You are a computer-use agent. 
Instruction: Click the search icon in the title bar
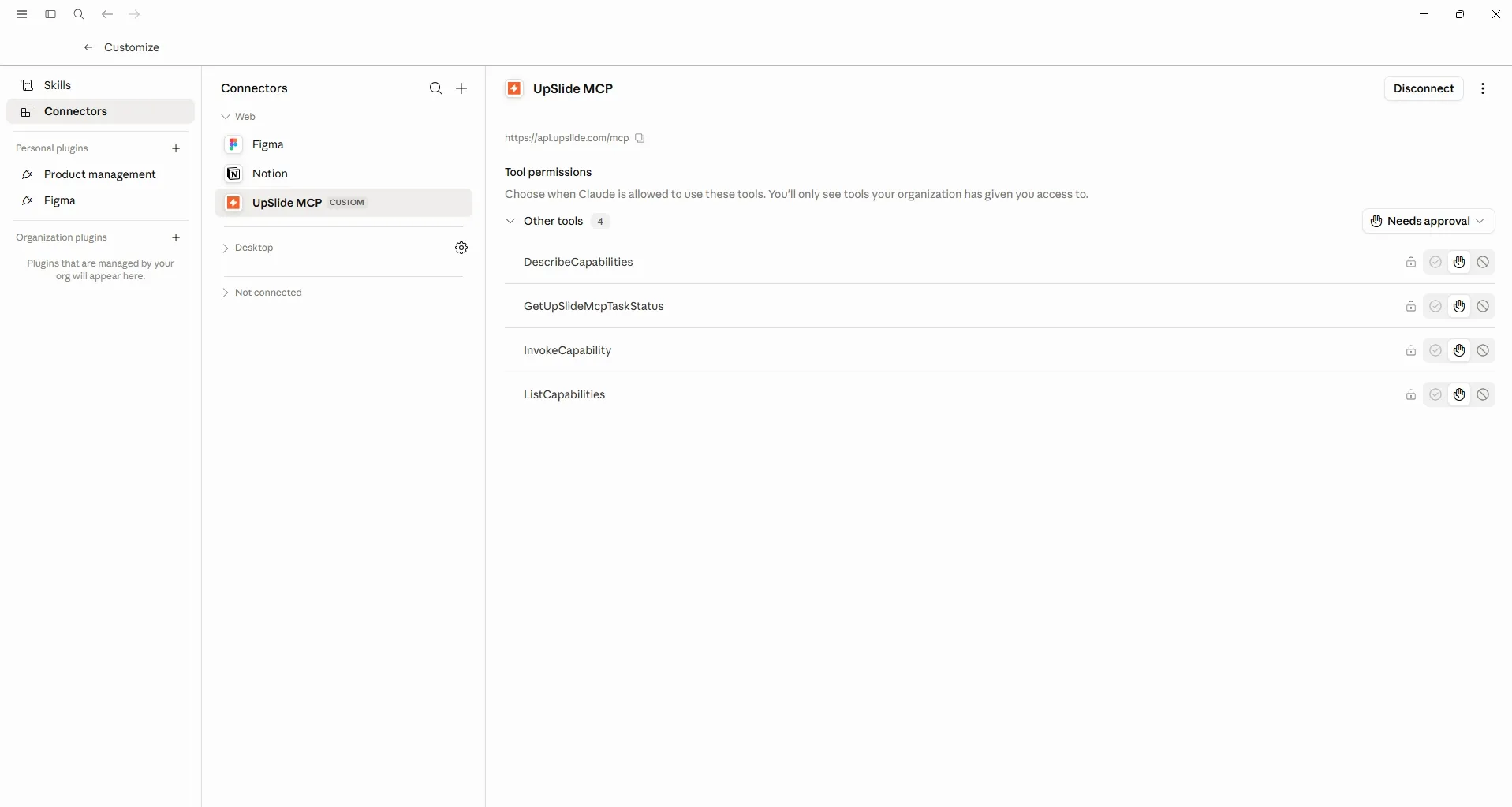point(79,14)
